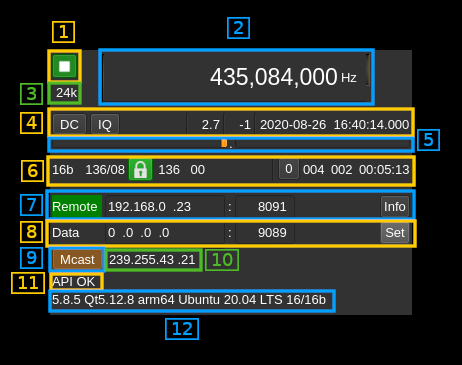Click the green padlock stream lock icon

[140, 170]
